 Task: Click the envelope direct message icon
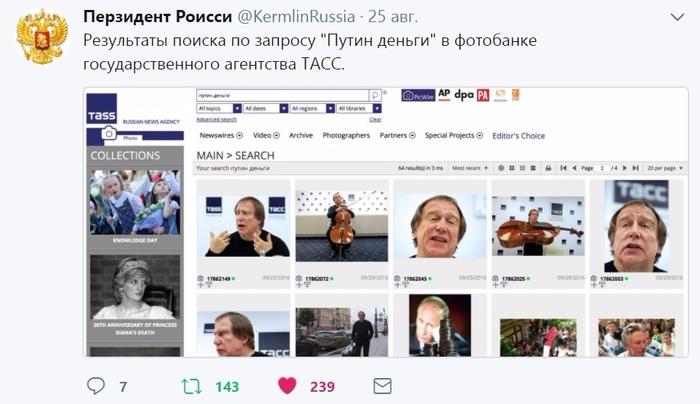point(382,386)
